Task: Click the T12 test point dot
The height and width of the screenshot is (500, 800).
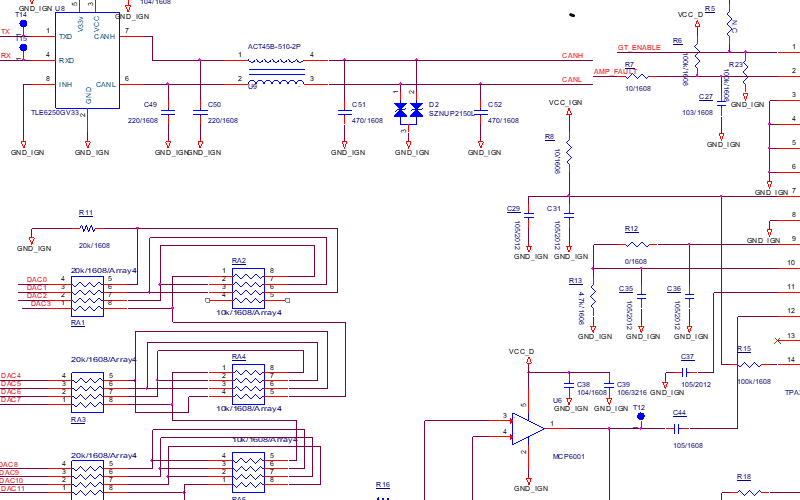Action: tap(641, 418)
